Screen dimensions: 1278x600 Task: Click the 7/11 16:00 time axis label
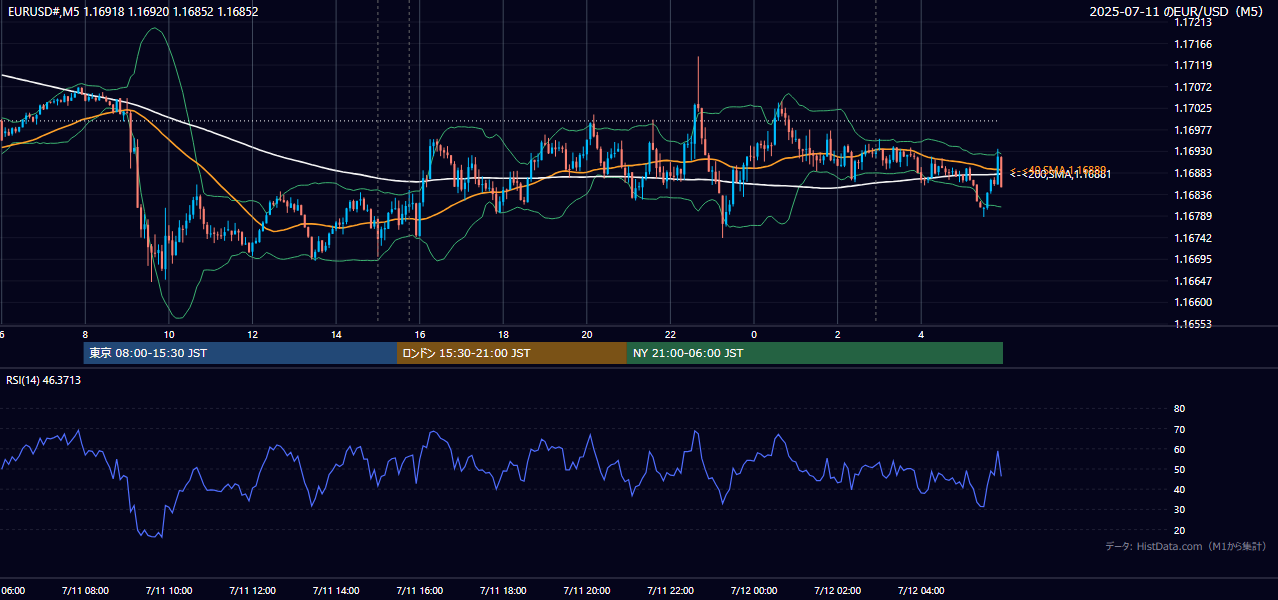420,591
